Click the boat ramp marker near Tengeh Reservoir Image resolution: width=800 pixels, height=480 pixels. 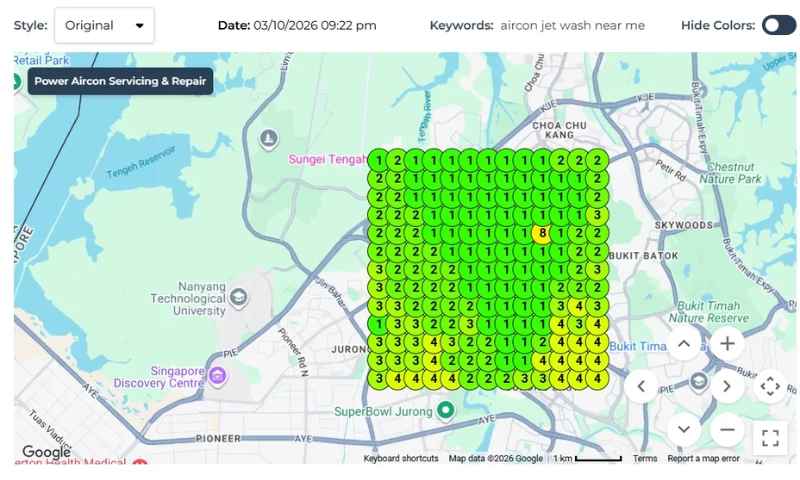(268, 138)
